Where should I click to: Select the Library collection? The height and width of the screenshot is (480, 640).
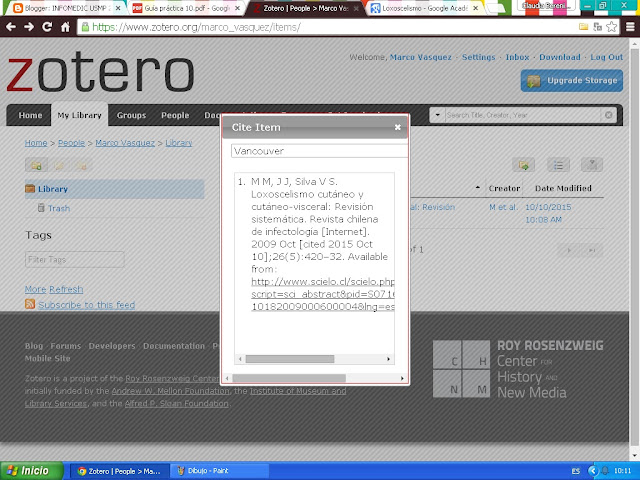click(114, 189)
